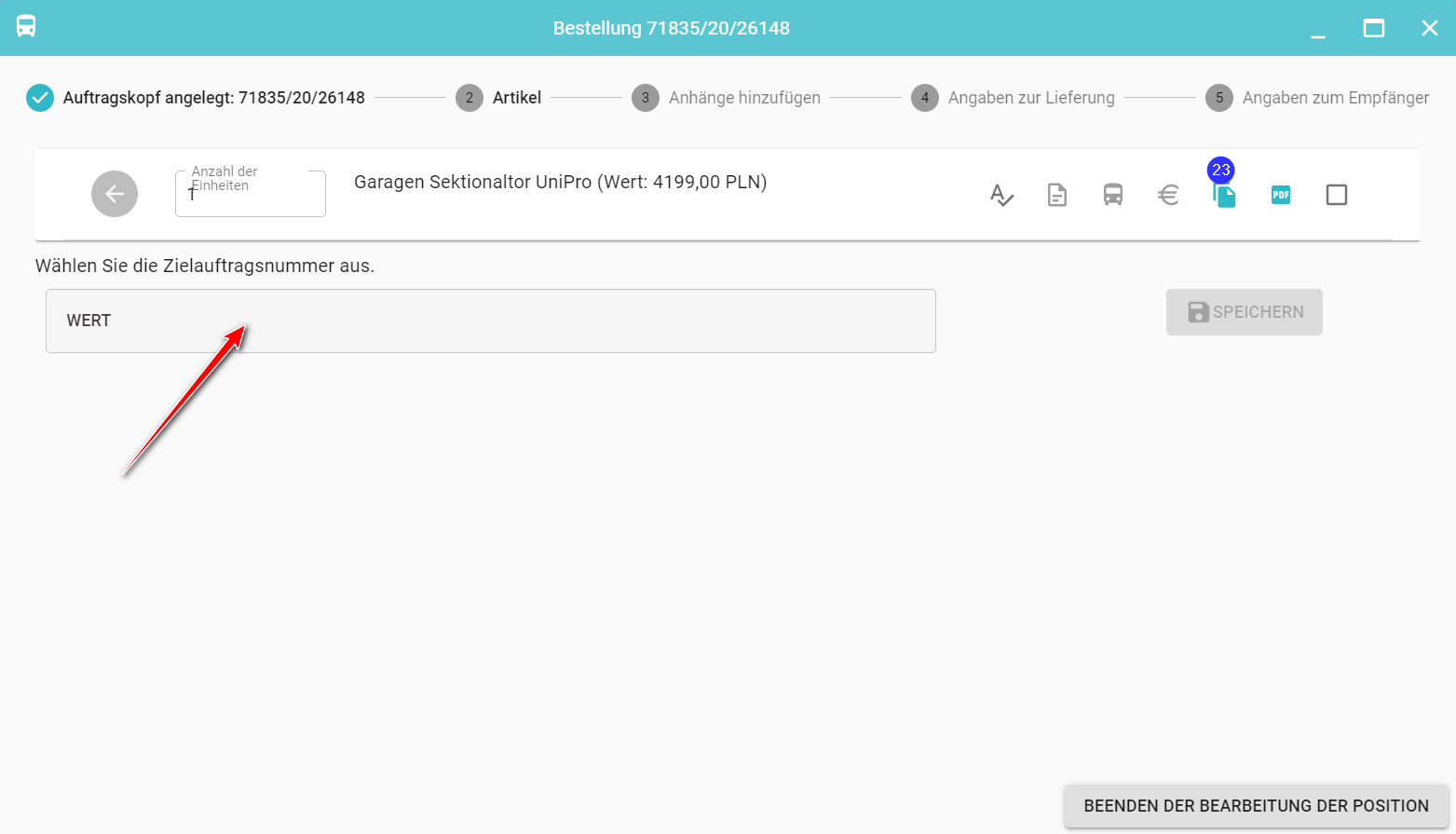Image resolution: width=1456 pixels, height=834 pixels.
Task: Open step 4 Angaben zur Lieferung
Action: (1014, 98)
